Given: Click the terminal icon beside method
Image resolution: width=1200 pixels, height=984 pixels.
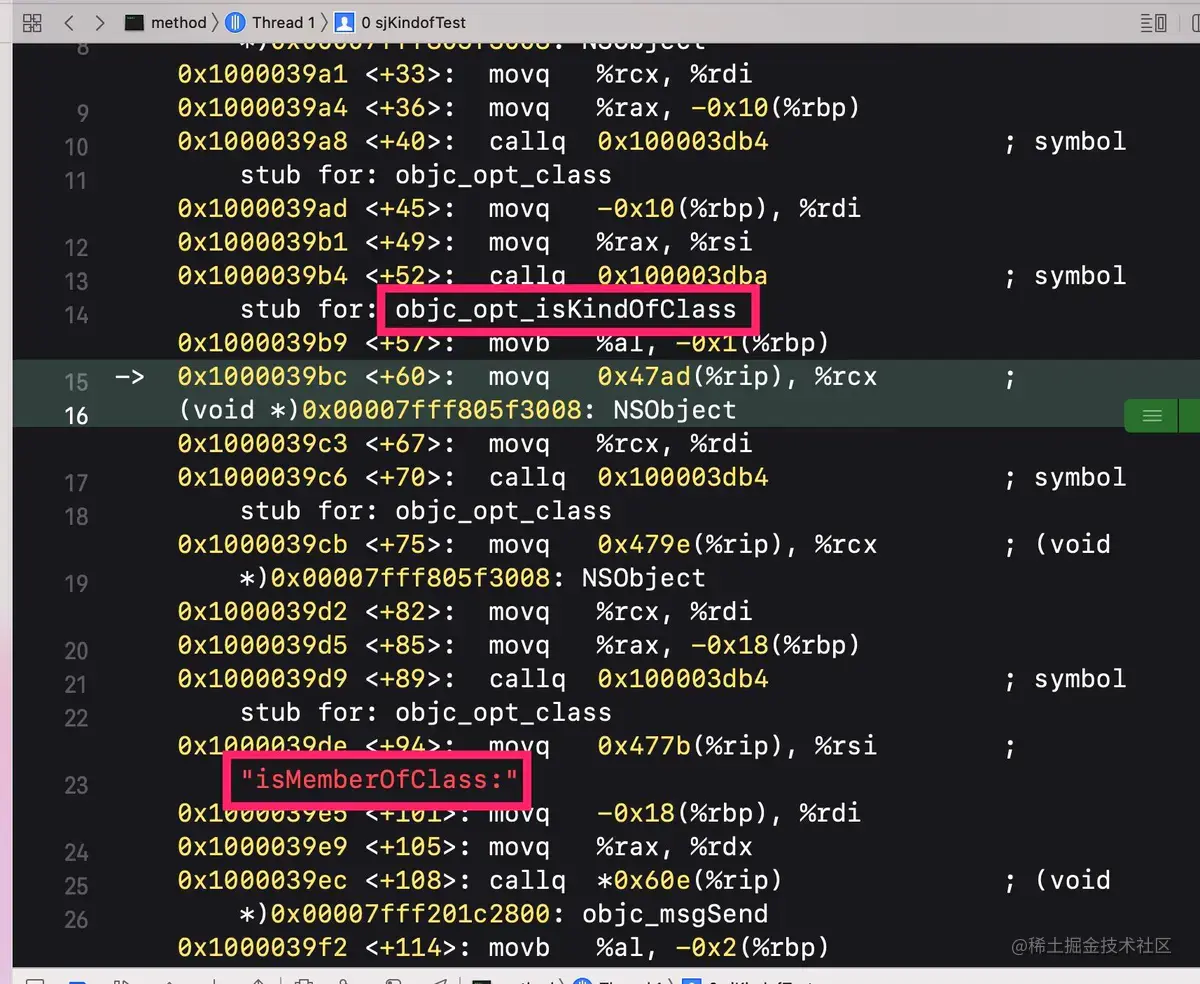Looking at the screenshot, I should pos(134,22).
